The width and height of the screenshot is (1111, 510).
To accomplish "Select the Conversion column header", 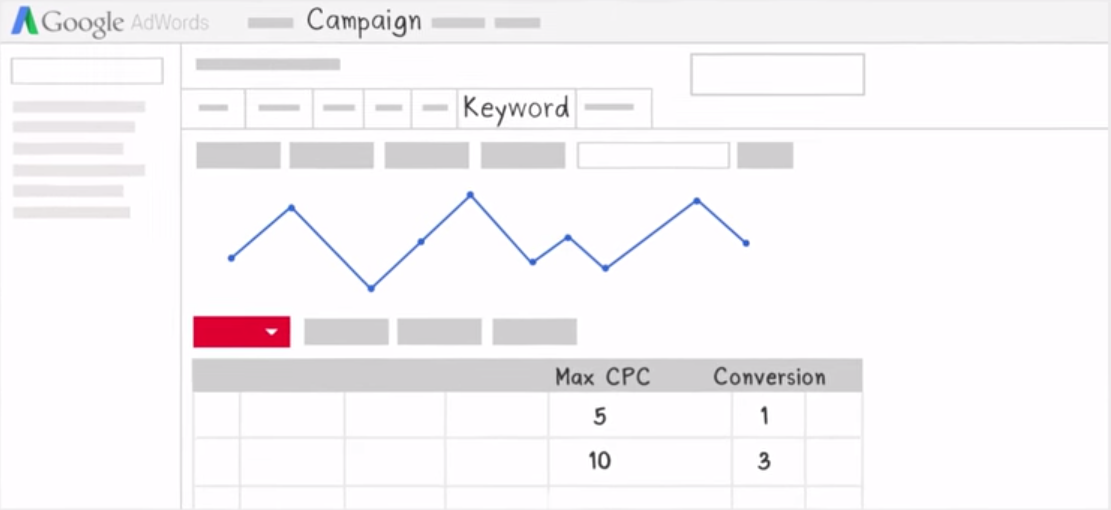I will (769, 377).
